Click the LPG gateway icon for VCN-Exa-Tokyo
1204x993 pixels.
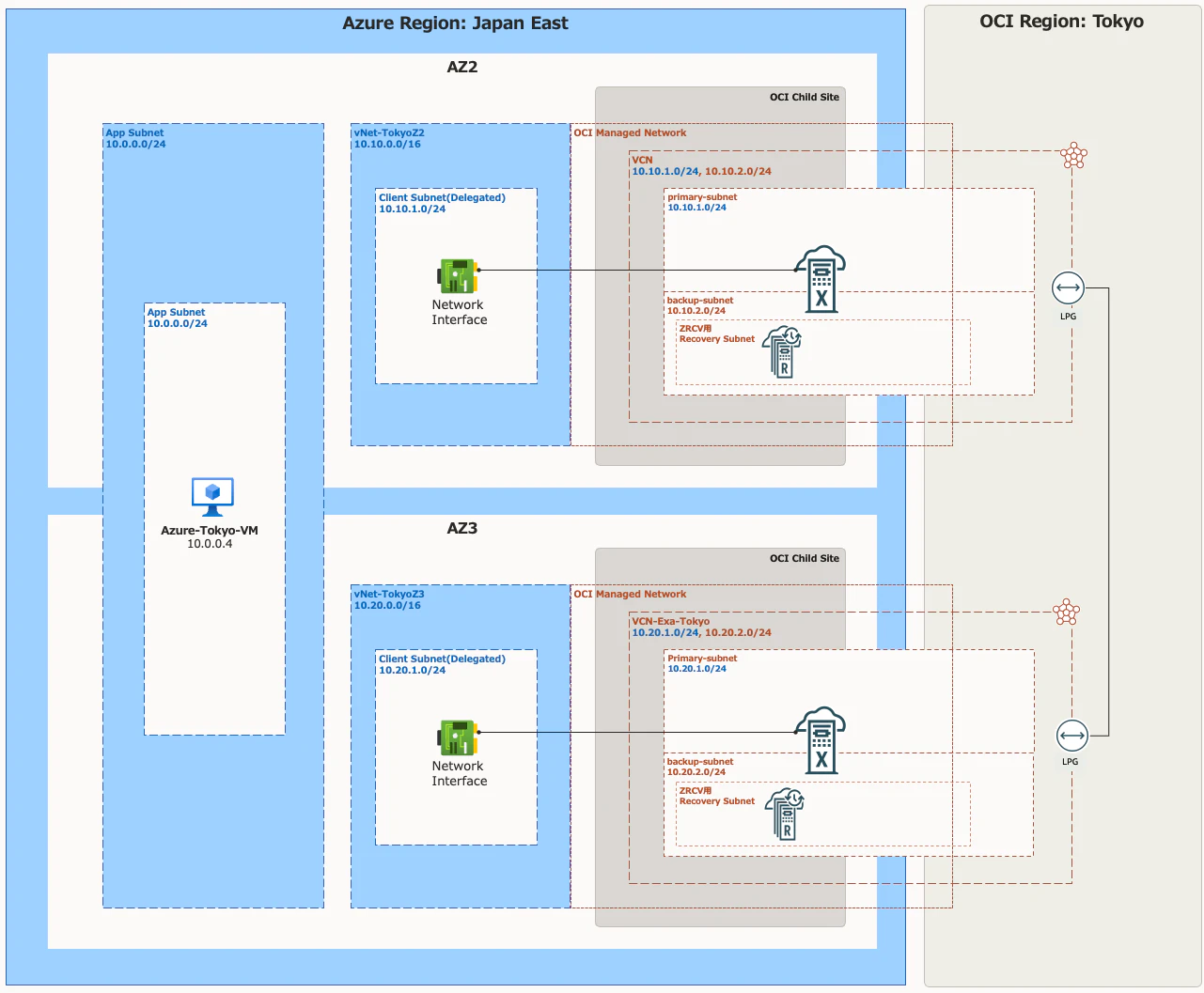tap(1071, 735)
